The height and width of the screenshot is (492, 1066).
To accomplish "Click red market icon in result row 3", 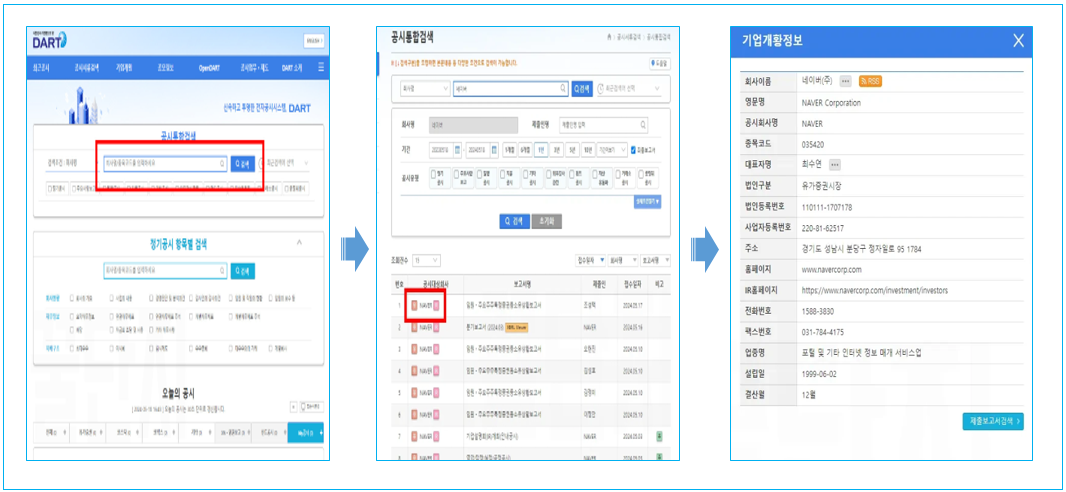I will click(x=415, y=349).
